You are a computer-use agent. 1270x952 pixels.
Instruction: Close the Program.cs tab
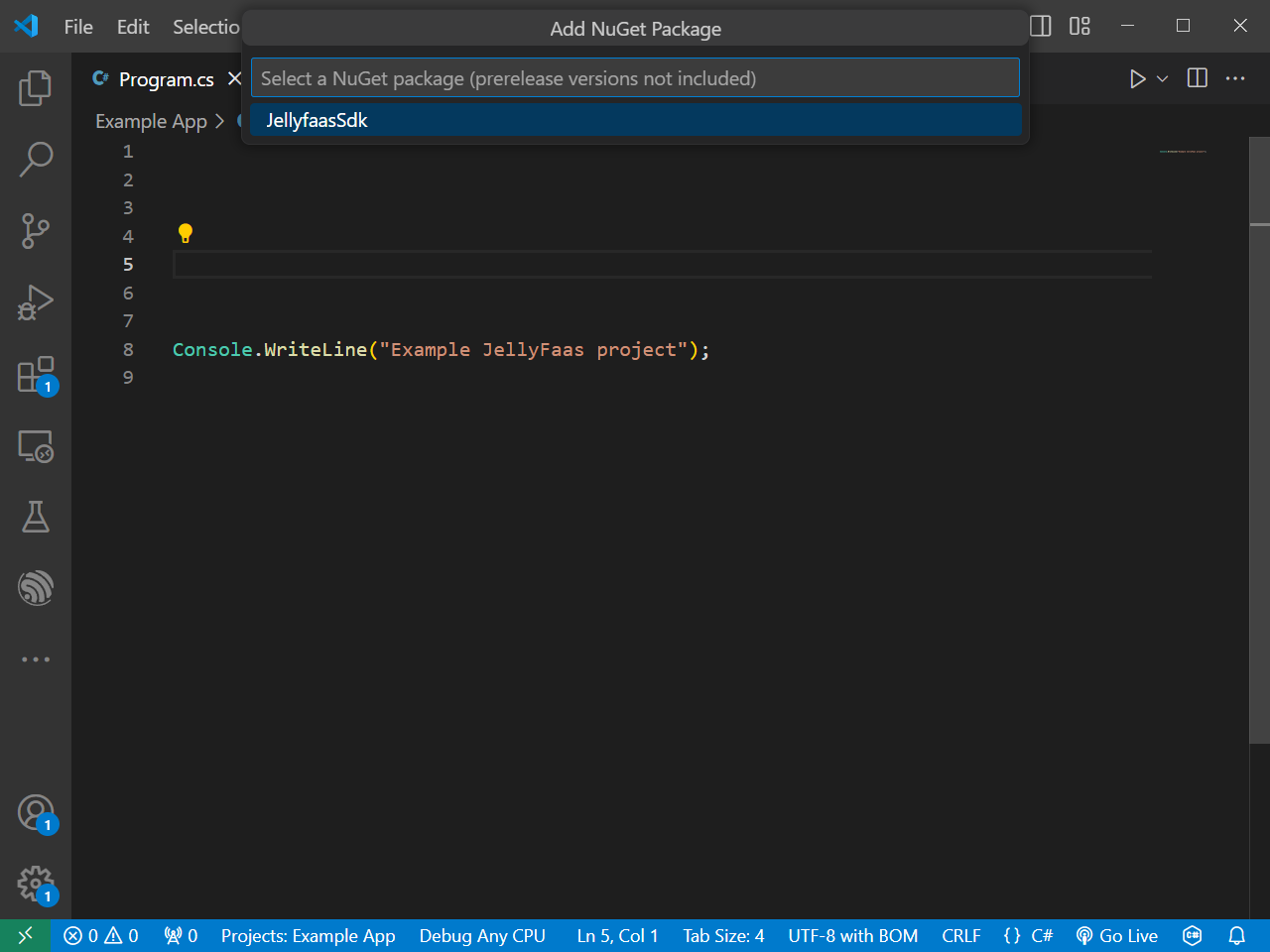234,78
